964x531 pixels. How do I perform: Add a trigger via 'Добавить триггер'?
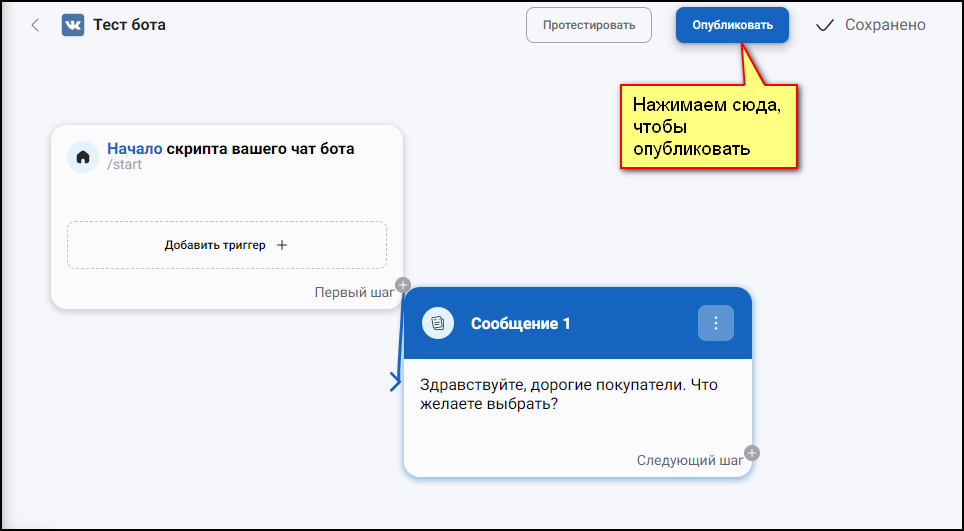click(x=227, y=245)
